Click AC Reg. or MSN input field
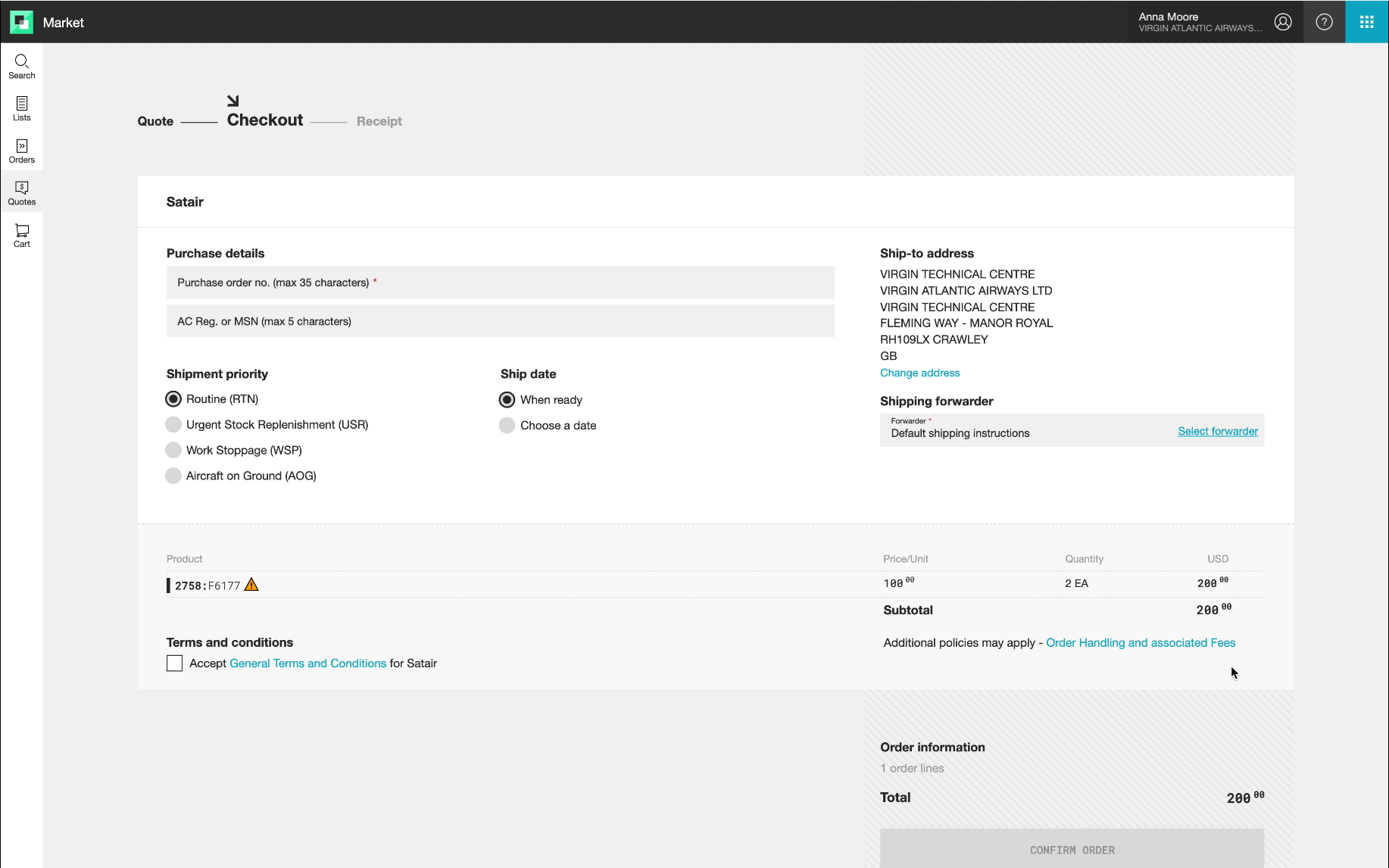Image resolution: width=1389 pixels, height=868 pixels. pyautogui.click(x=501, y=321)
